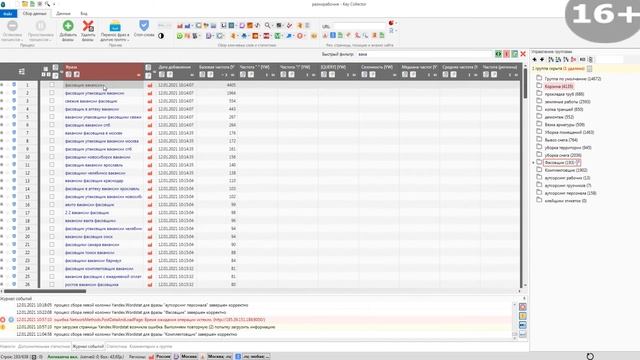Screen dimensions: 640x360
Task: Tick the checkbox of row 20
Action: coord(52,236)
